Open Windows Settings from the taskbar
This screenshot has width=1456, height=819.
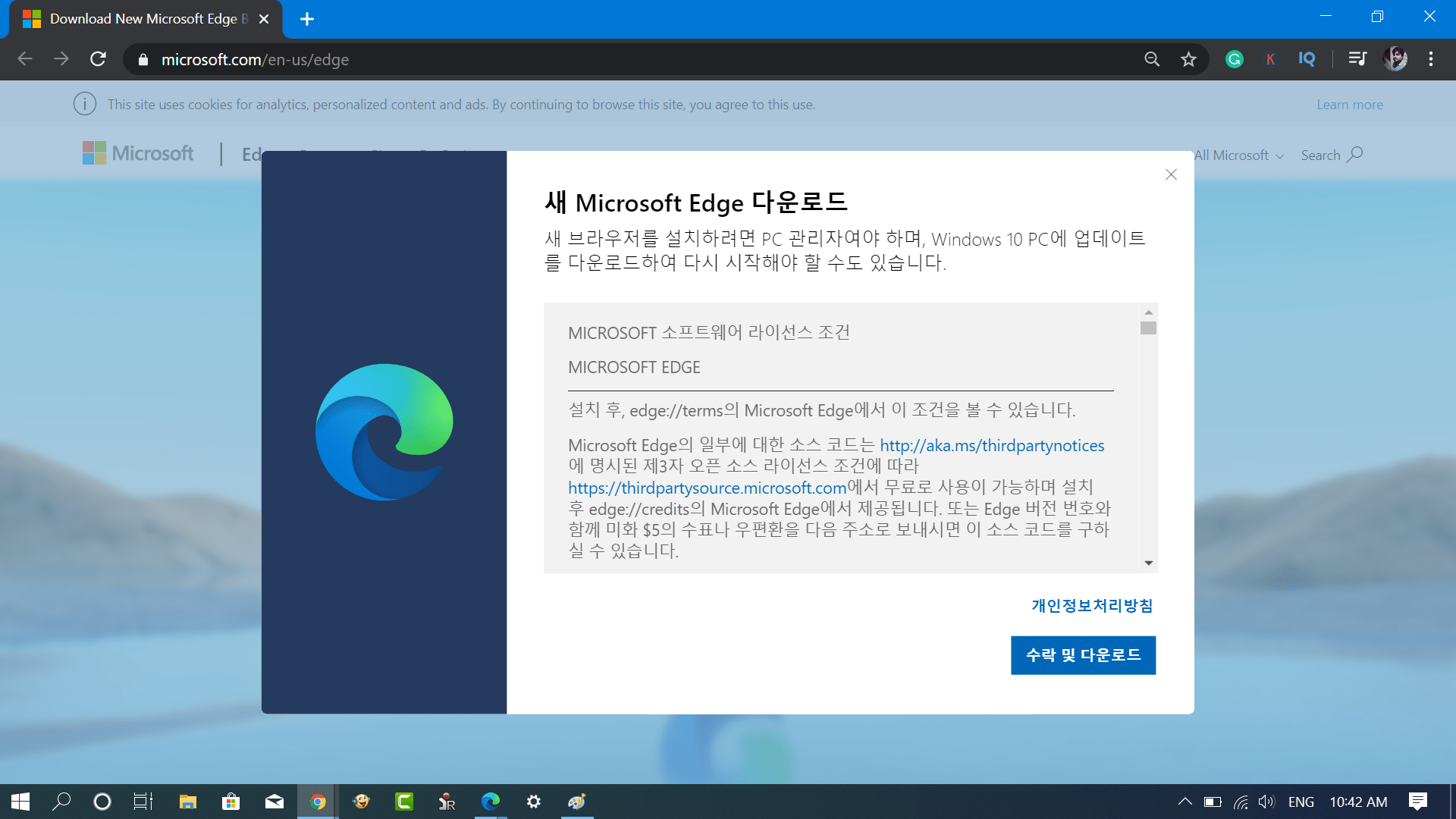tap(534, 802)
